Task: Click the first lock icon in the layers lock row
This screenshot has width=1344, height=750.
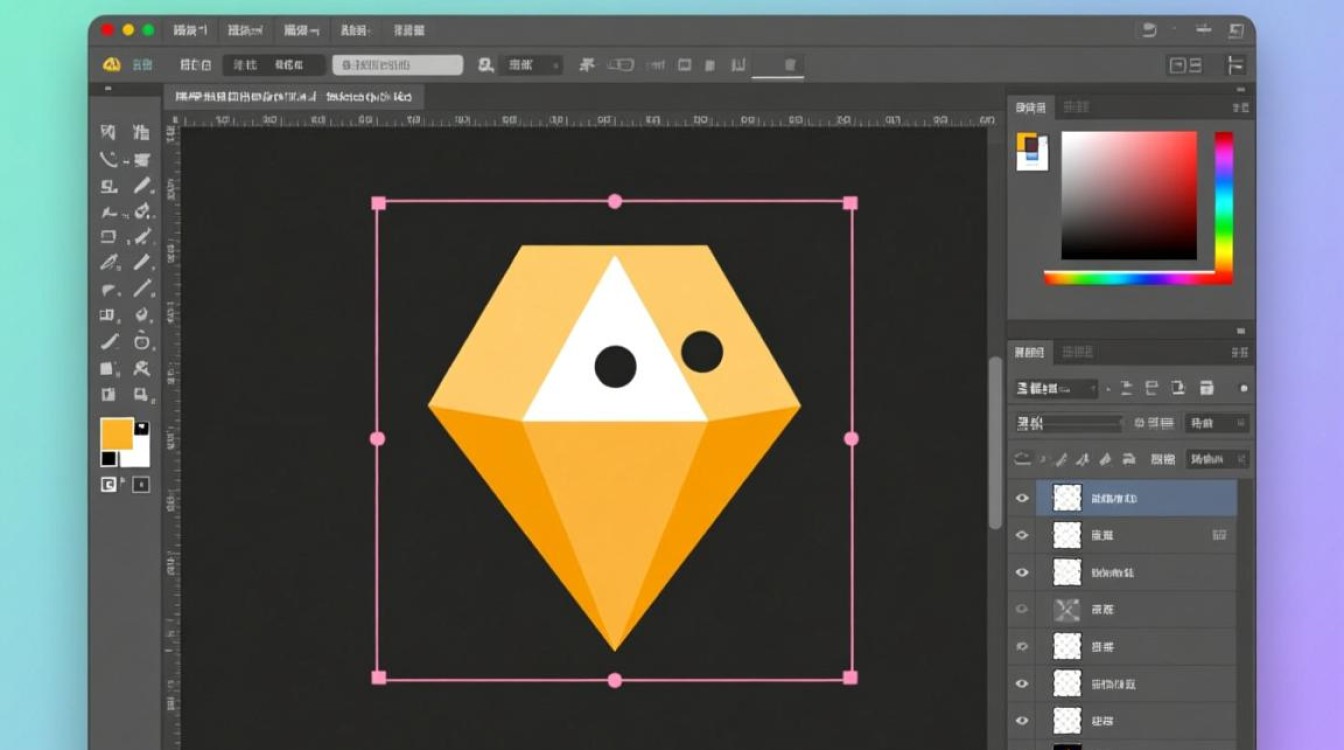Action: click(1022, 459)
